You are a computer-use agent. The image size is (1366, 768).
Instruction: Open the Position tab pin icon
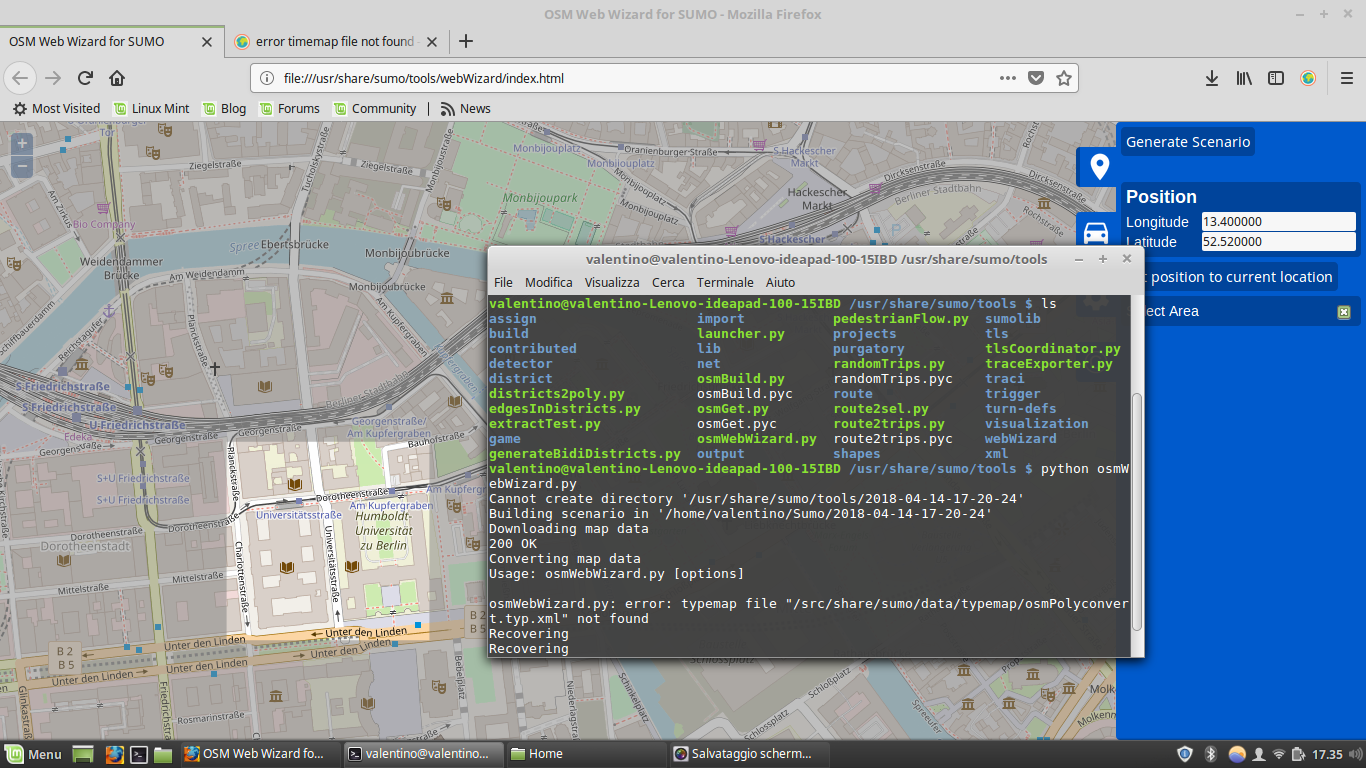(x=1099, y=167)
